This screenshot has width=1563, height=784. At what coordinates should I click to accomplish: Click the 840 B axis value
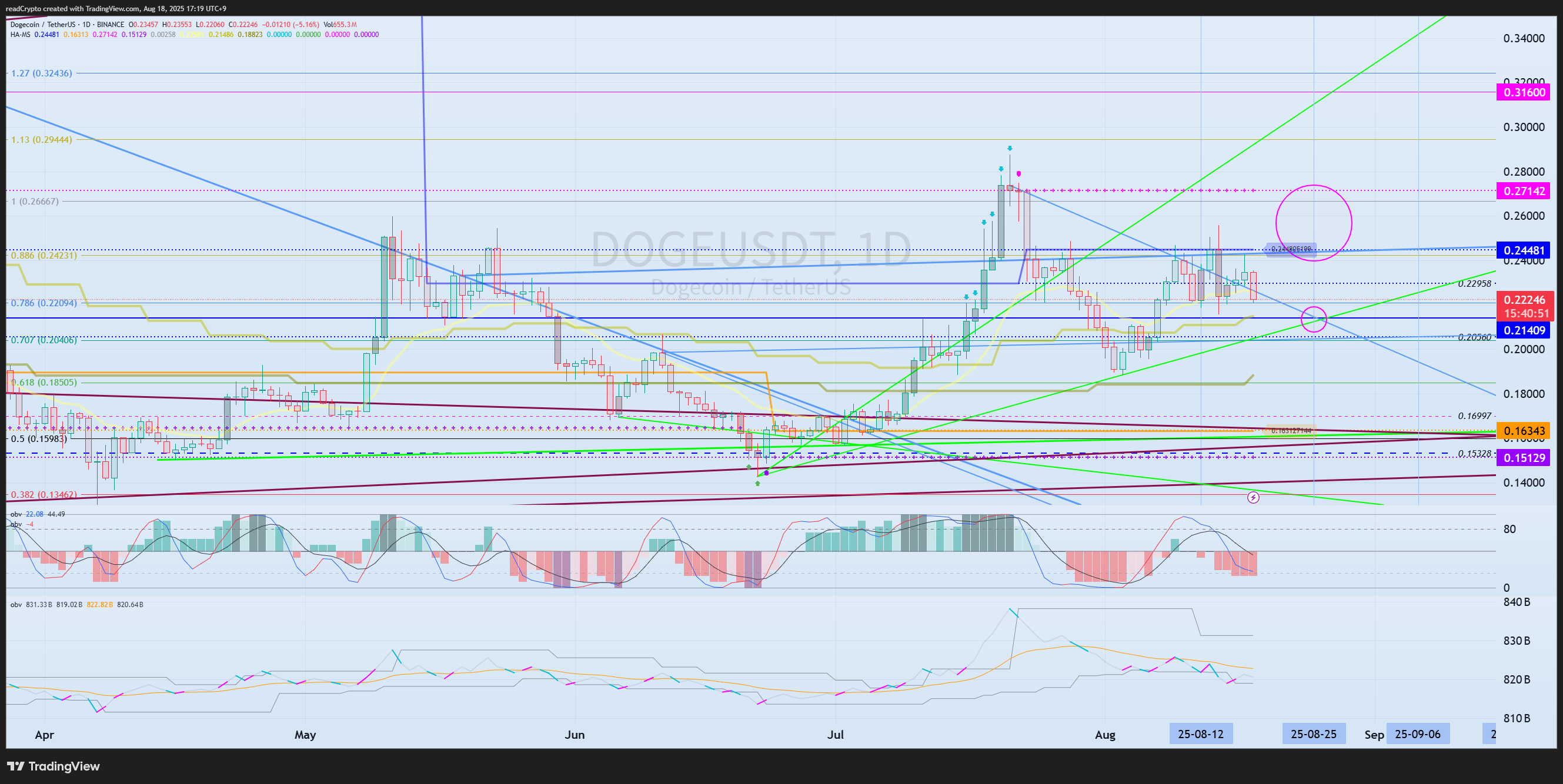[1517, 602]
